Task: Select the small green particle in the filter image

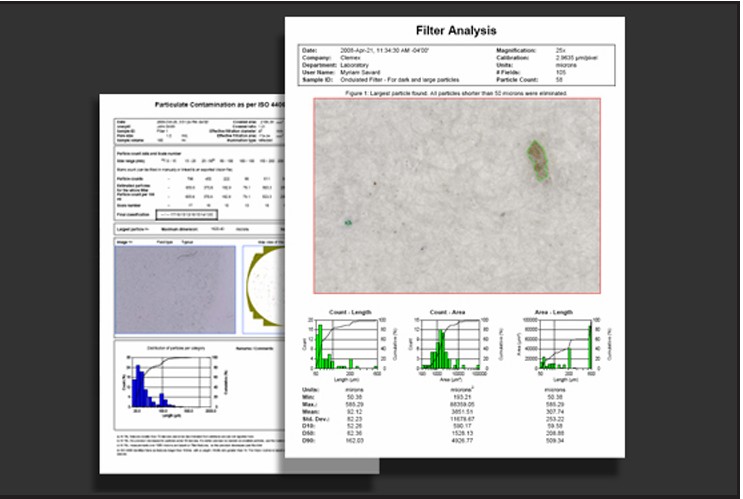Action: (x=348, y=222)
